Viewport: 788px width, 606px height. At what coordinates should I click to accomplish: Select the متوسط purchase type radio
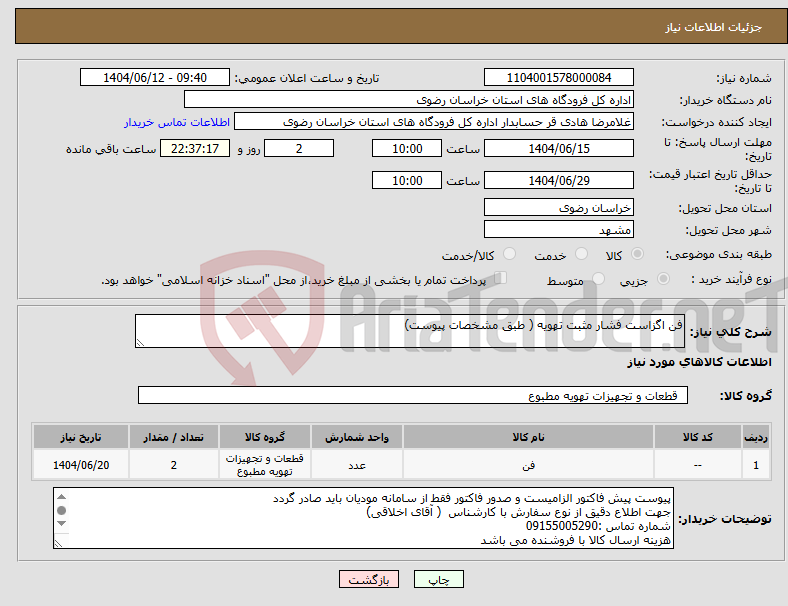[598, 279]
